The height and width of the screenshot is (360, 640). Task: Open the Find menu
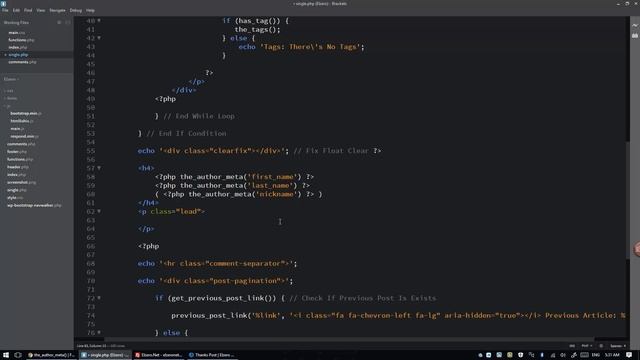click(x=28, y=10)
